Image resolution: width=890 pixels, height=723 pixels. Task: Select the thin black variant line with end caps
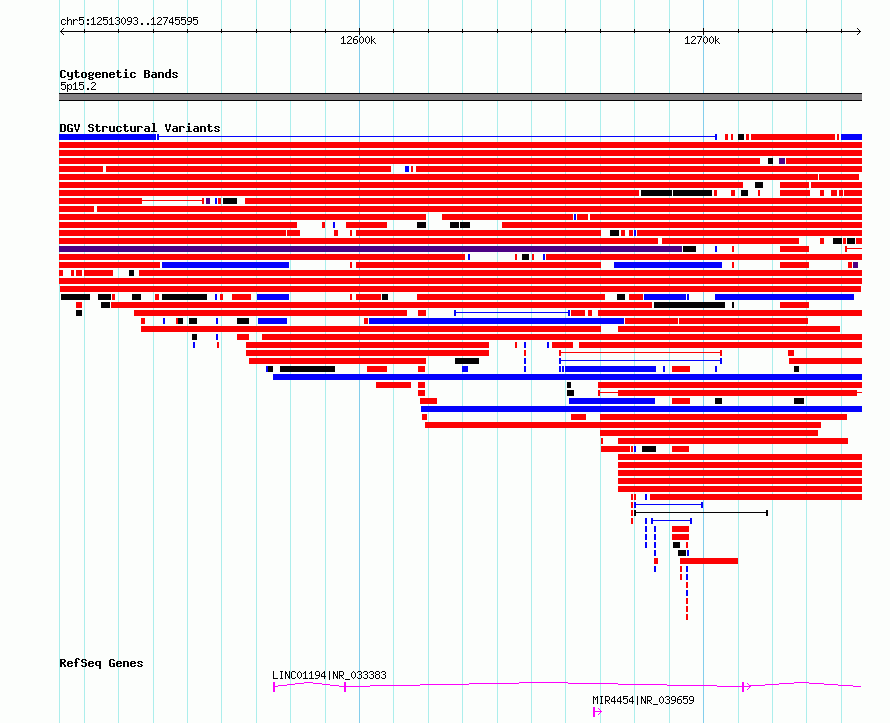pyautogui.click(x=701, y=513)
